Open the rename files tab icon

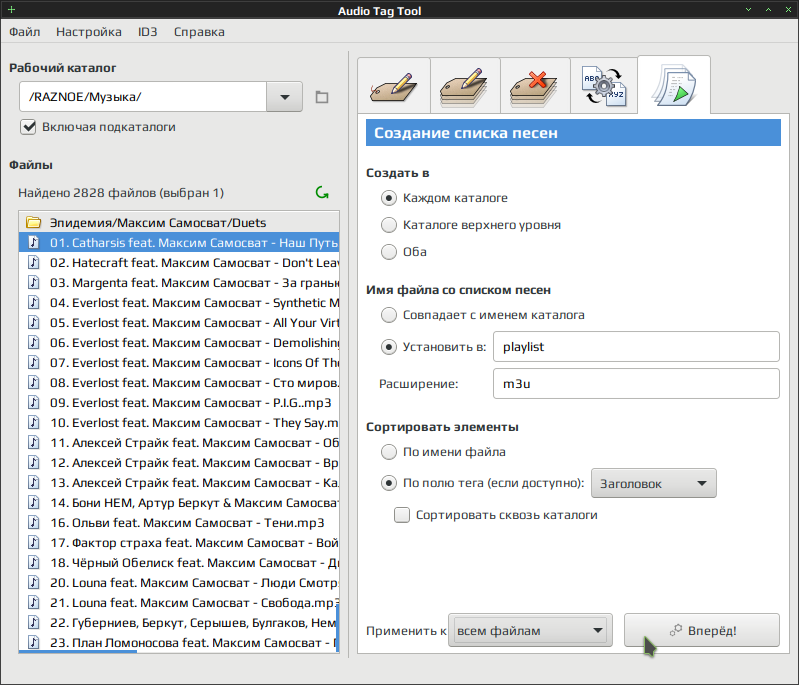pyautogui.click(x=604, y=86)
